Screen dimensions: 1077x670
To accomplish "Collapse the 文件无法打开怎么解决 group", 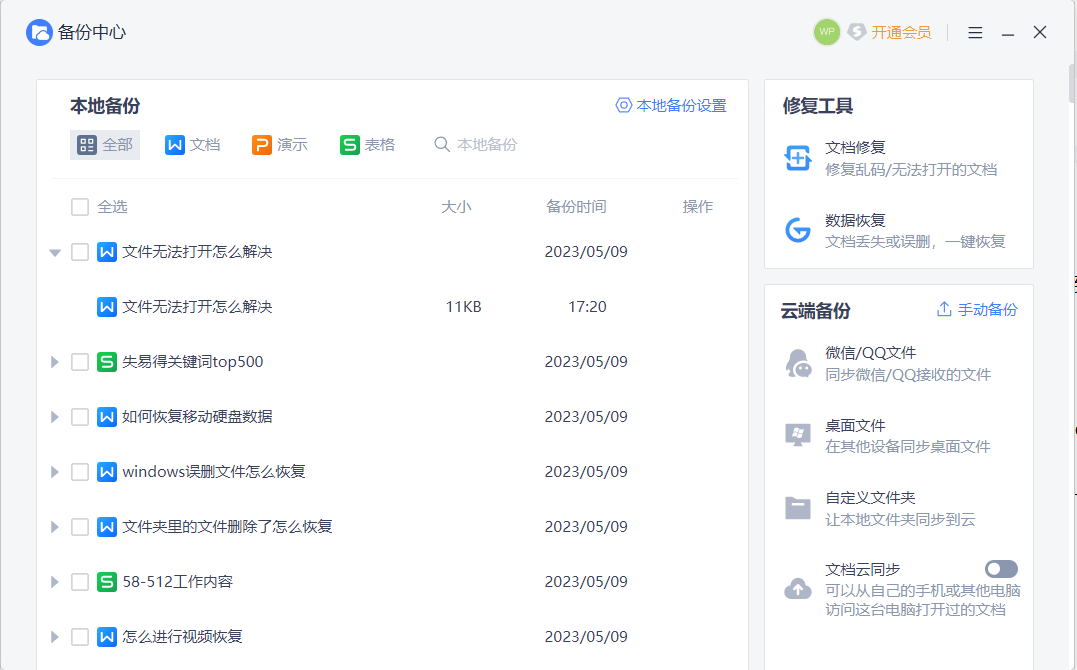I will [x=55, y=252].
